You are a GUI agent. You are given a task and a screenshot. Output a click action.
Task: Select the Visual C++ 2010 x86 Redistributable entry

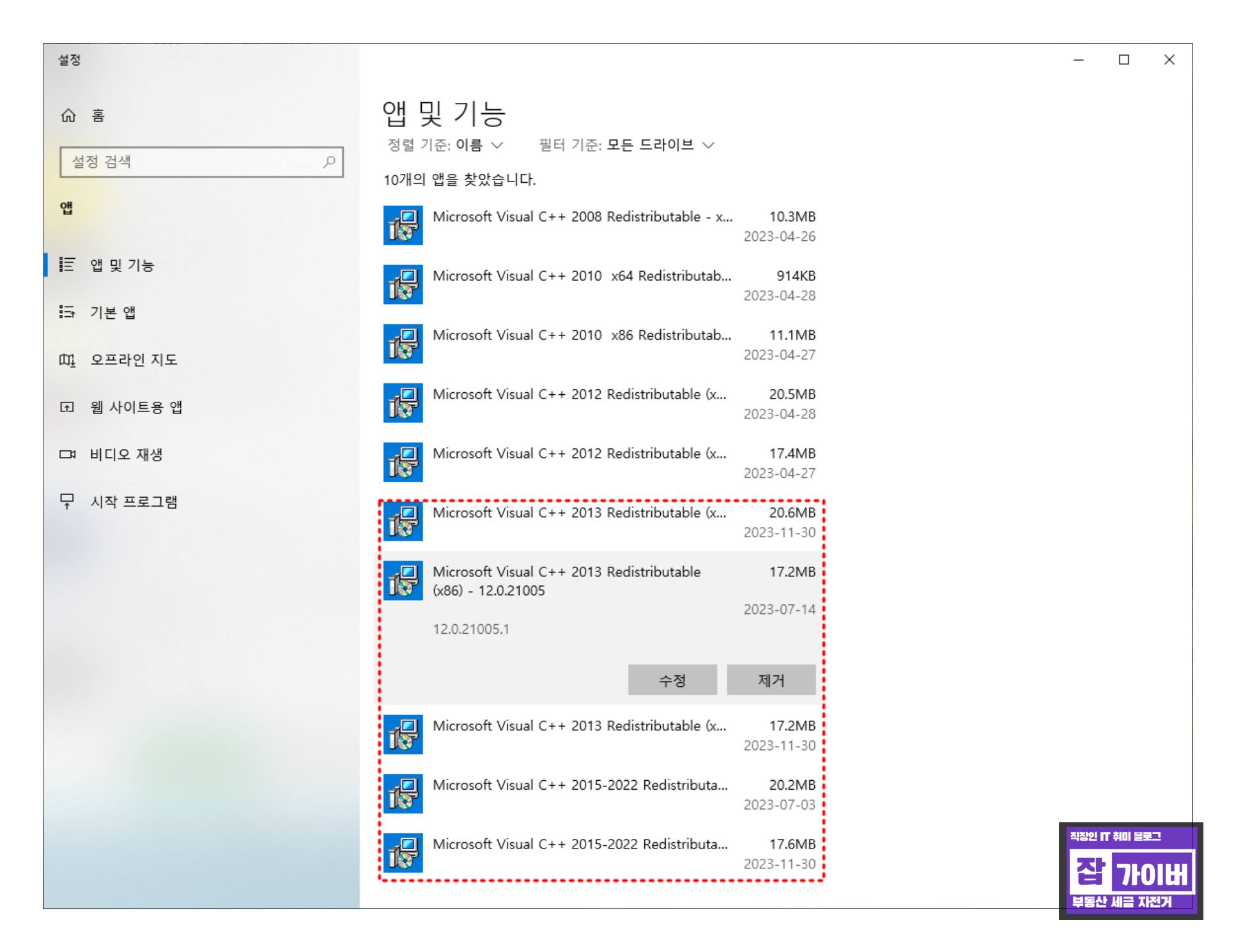[x=582, y=344]
